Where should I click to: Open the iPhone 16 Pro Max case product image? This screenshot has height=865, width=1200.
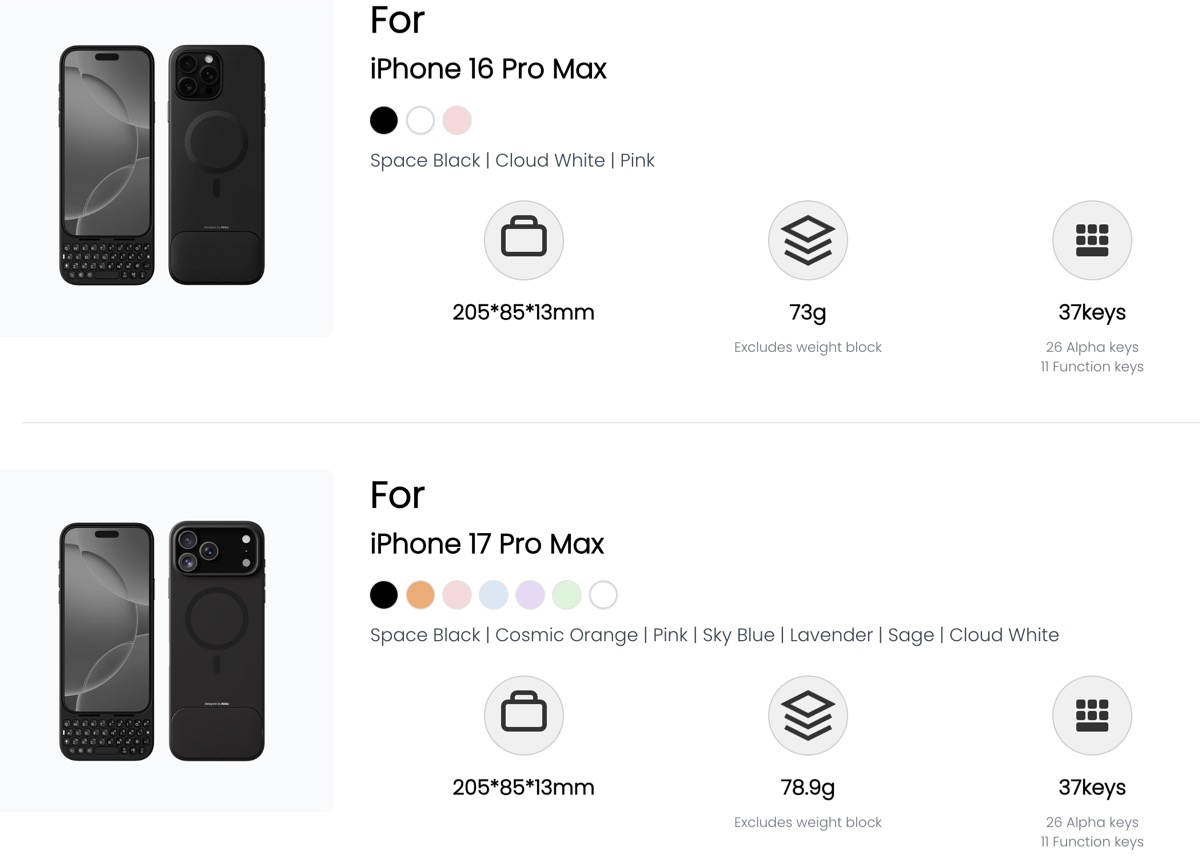[x=162, y=165]
